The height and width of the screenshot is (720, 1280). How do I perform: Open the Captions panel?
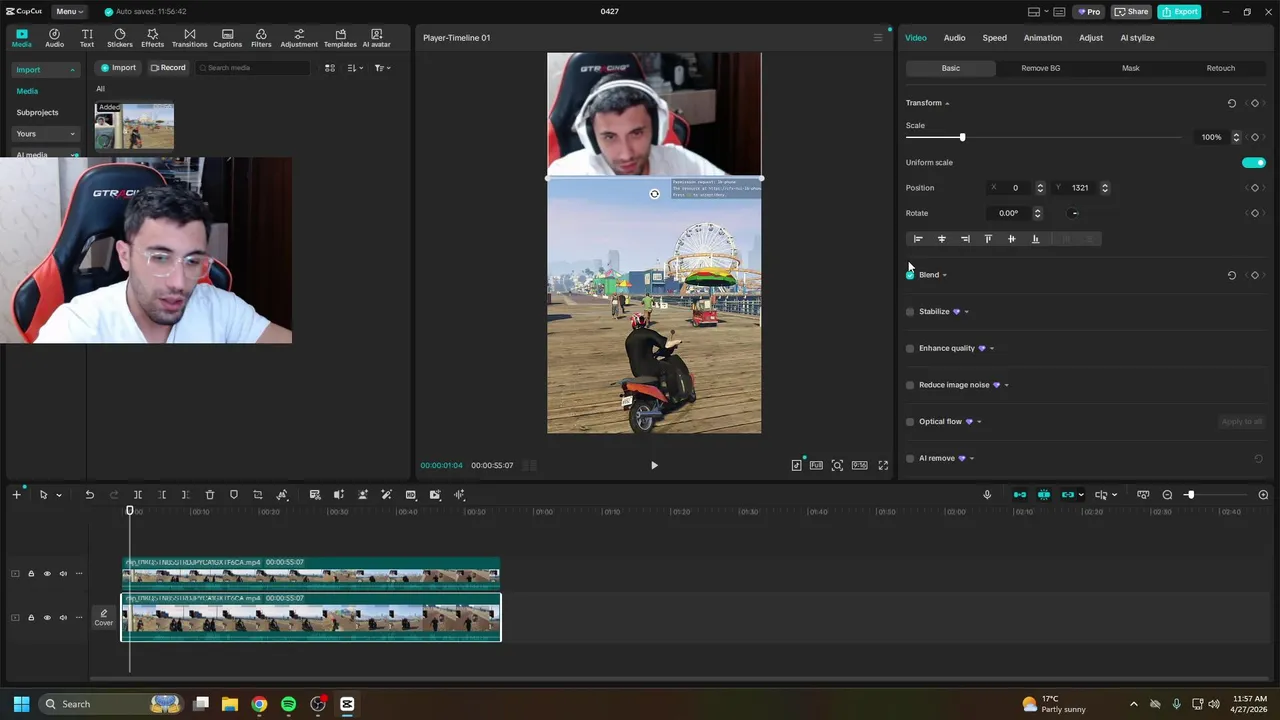click(227, 38)
